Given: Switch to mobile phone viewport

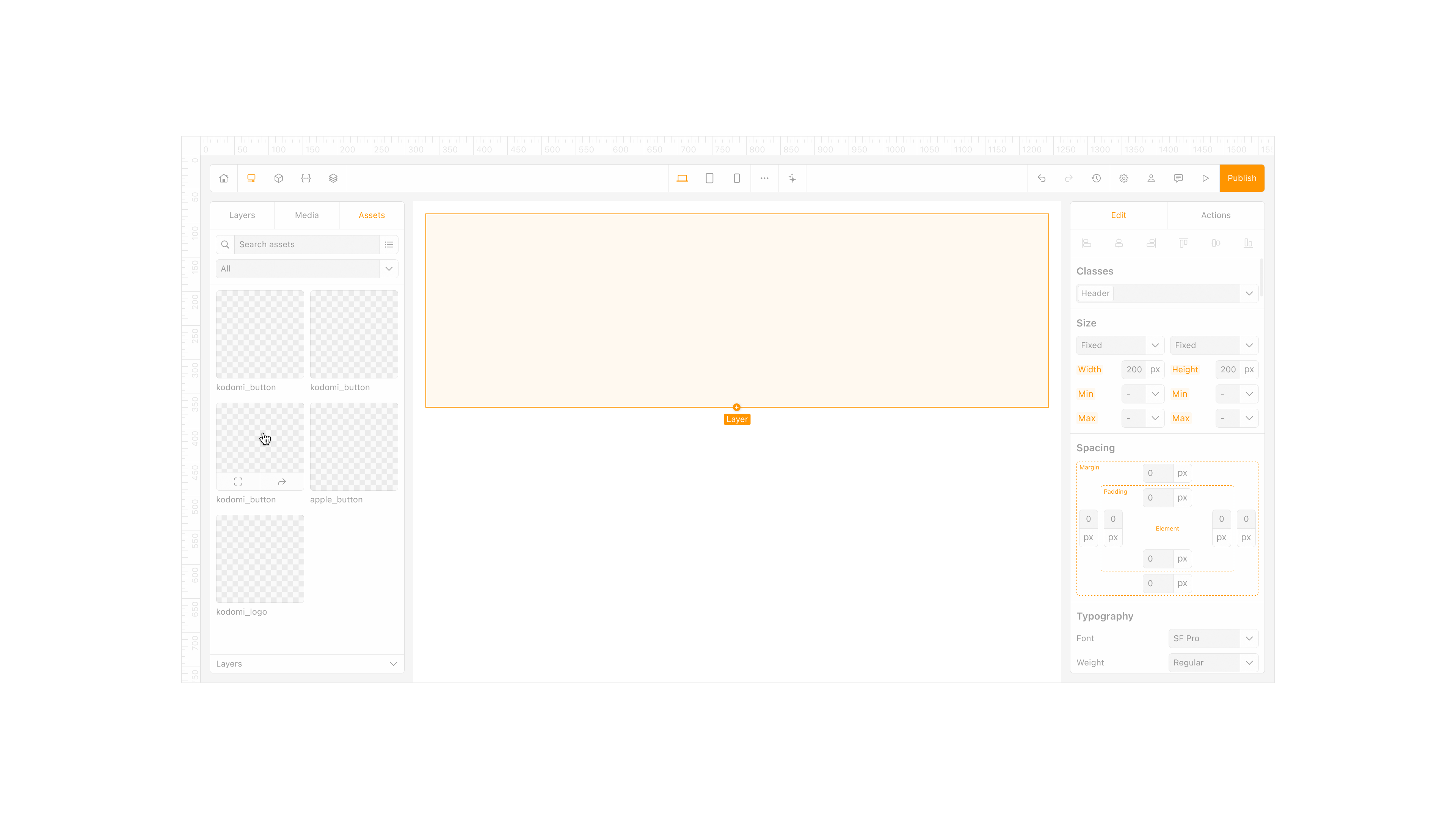Looking at the screenshot, I should pyautogui.click(x=736, y=178).
